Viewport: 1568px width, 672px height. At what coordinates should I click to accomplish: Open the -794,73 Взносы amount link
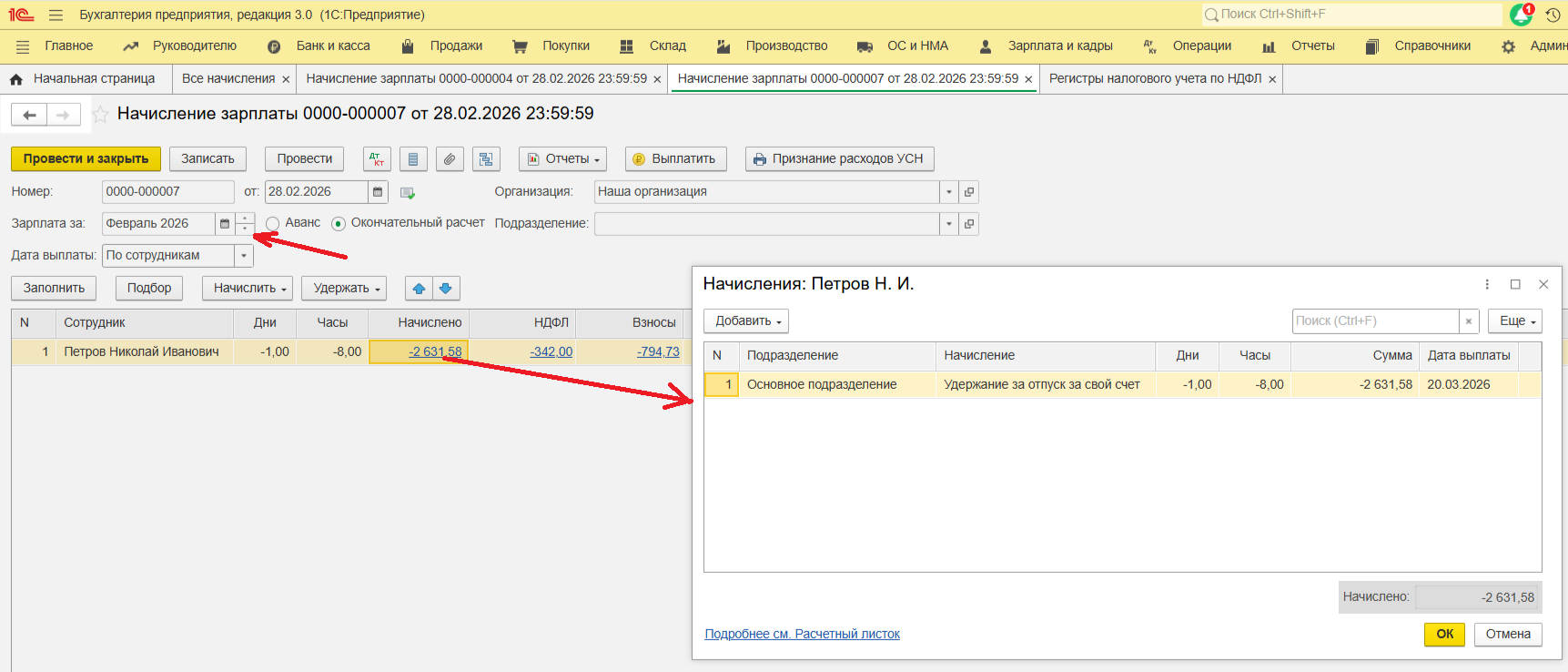(x=658, y=352)
